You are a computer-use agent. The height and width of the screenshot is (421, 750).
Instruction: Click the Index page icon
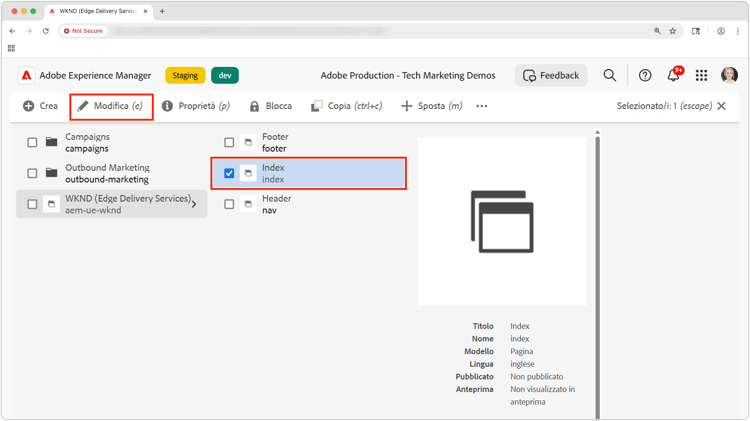[x=248, y=173]
